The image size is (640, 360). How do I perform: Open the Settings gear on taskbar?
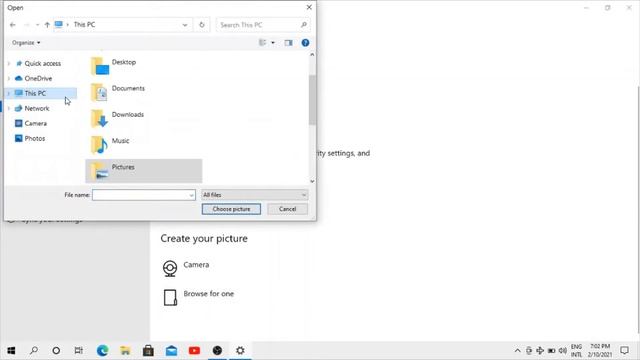click(x=240, y=350)
